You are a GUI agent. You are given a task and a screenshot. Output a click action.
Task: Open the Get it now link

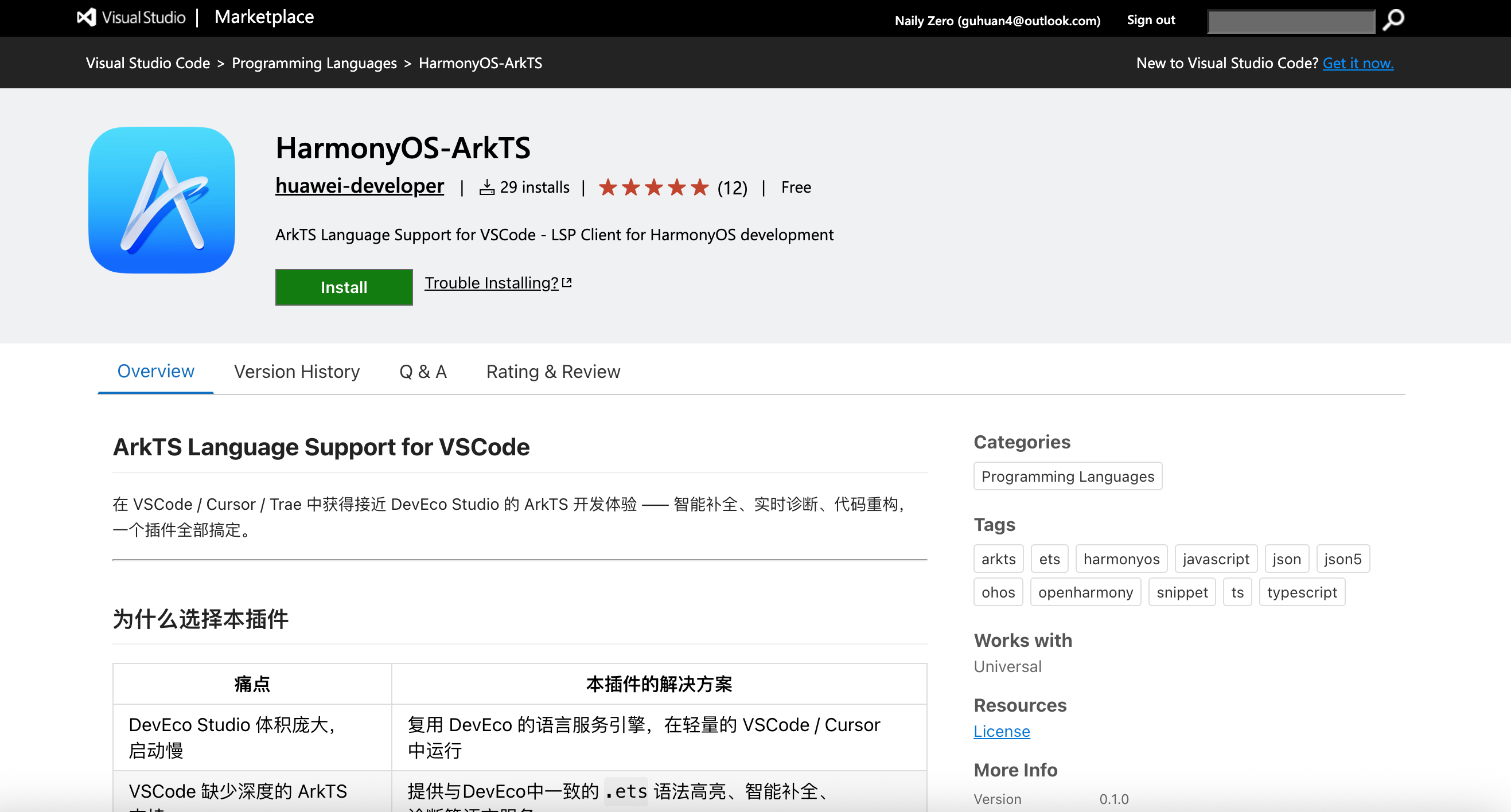click(1357, 63)
